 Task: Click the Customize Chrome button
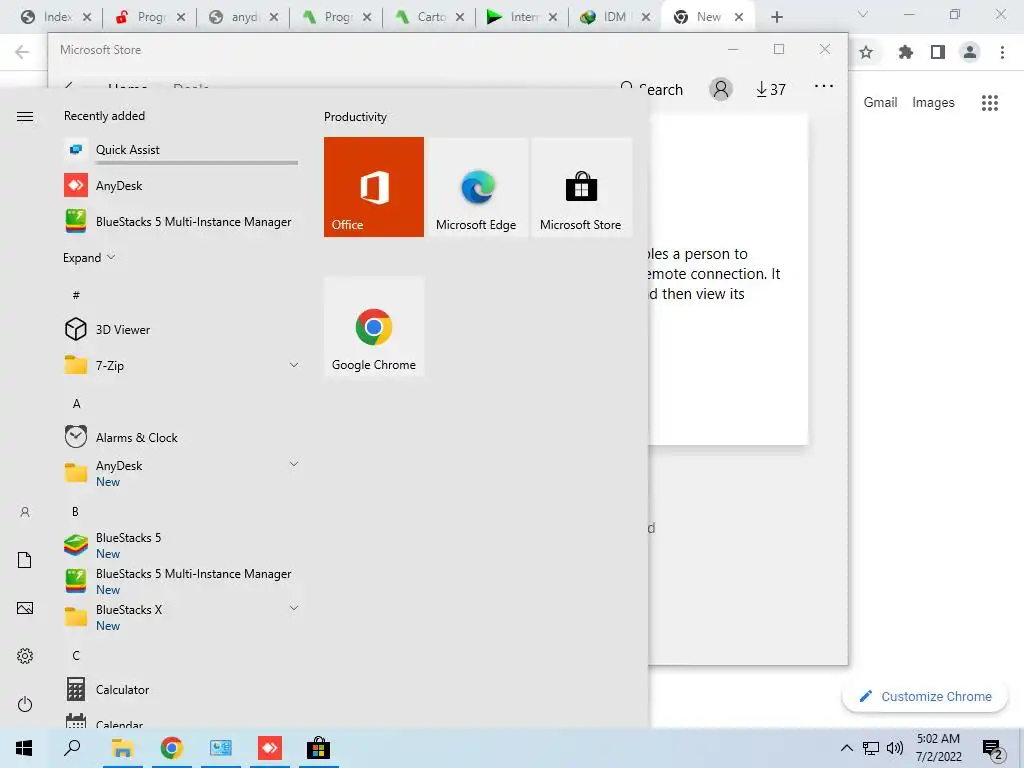[925, 696]
